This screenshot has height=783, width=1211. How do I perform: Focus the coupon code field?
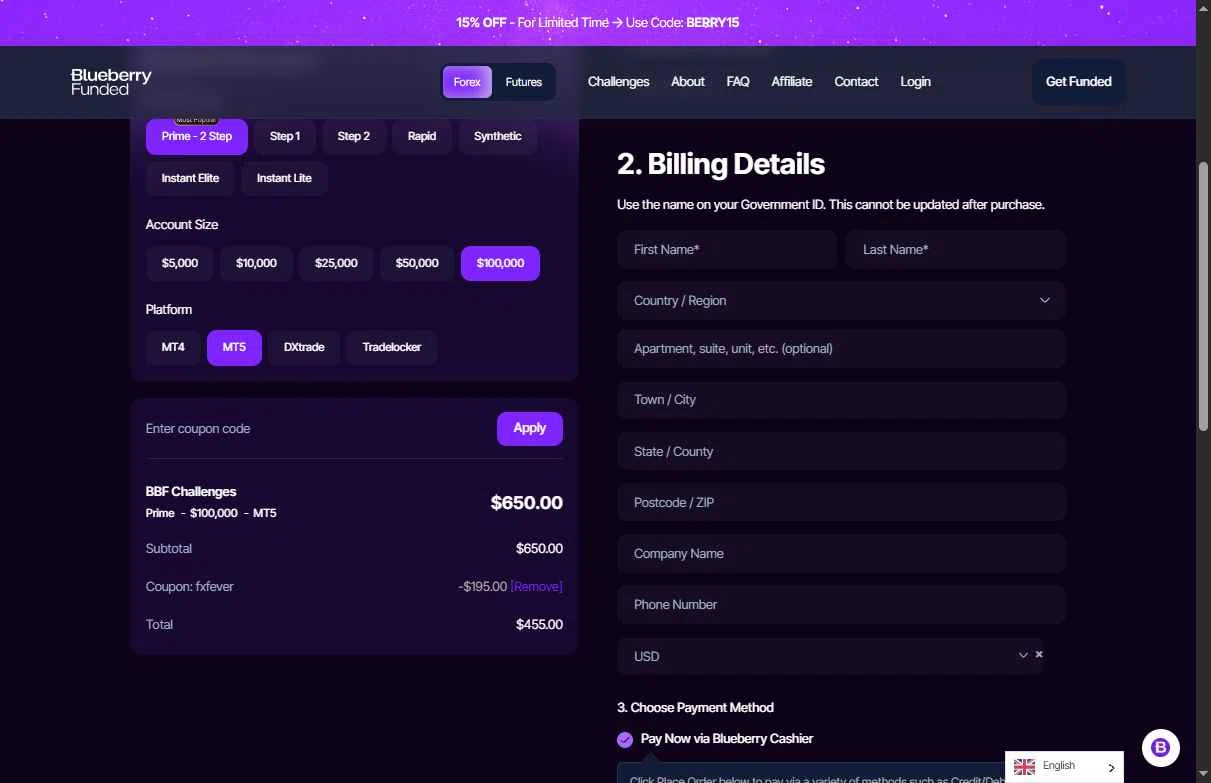tap(316, 429)
